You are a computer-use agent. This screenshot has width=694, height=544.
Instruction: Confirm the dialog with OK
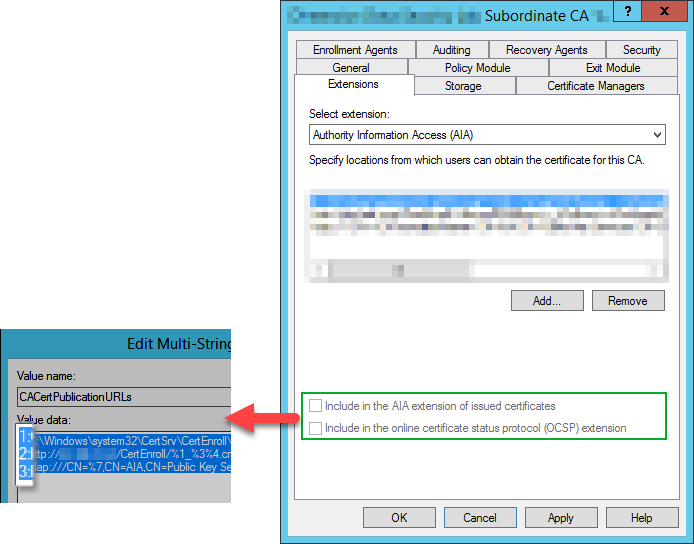point(399,517)
